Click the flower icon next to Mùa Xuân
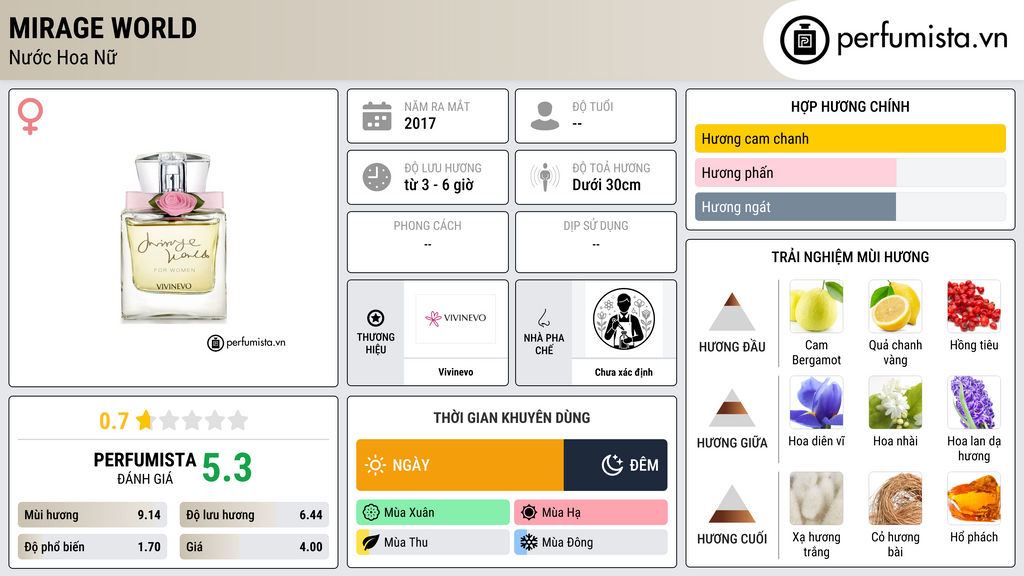The image size is (1024, 576). click(370, 513)
